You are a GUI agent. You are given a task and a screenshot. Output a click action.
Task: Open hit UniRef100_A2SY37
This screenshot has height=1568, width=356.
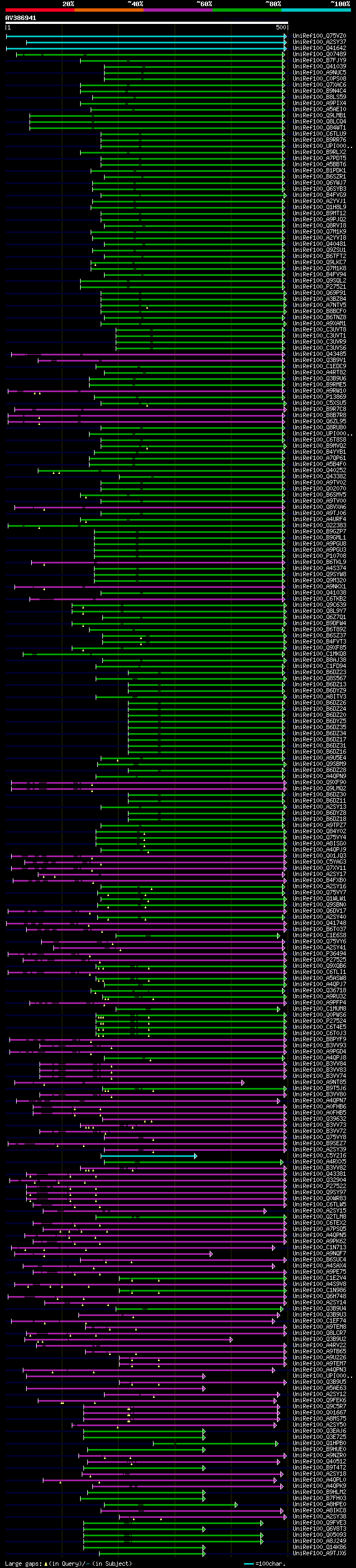pyautogui.click(x=319, y=42)
